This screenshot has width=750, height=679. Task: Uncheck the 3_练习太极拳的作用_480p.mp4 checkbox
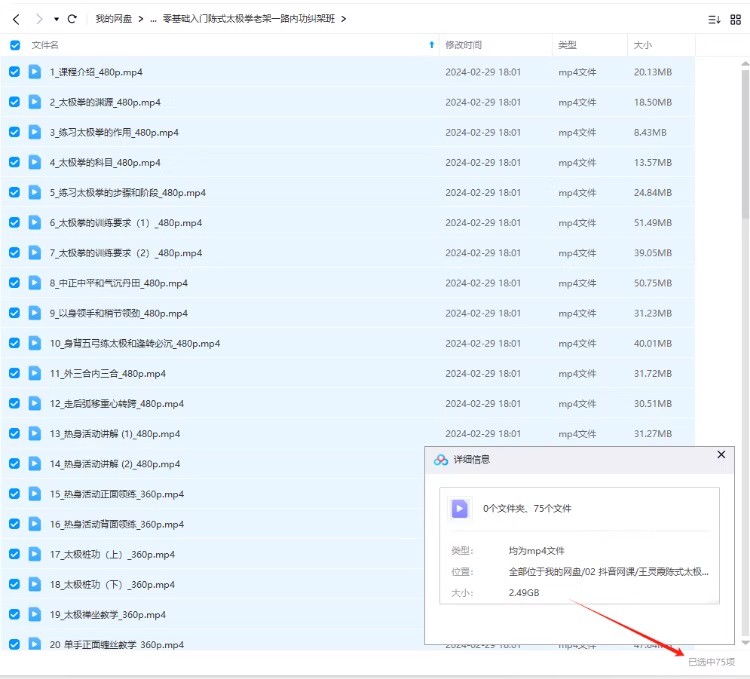point(14,132)
